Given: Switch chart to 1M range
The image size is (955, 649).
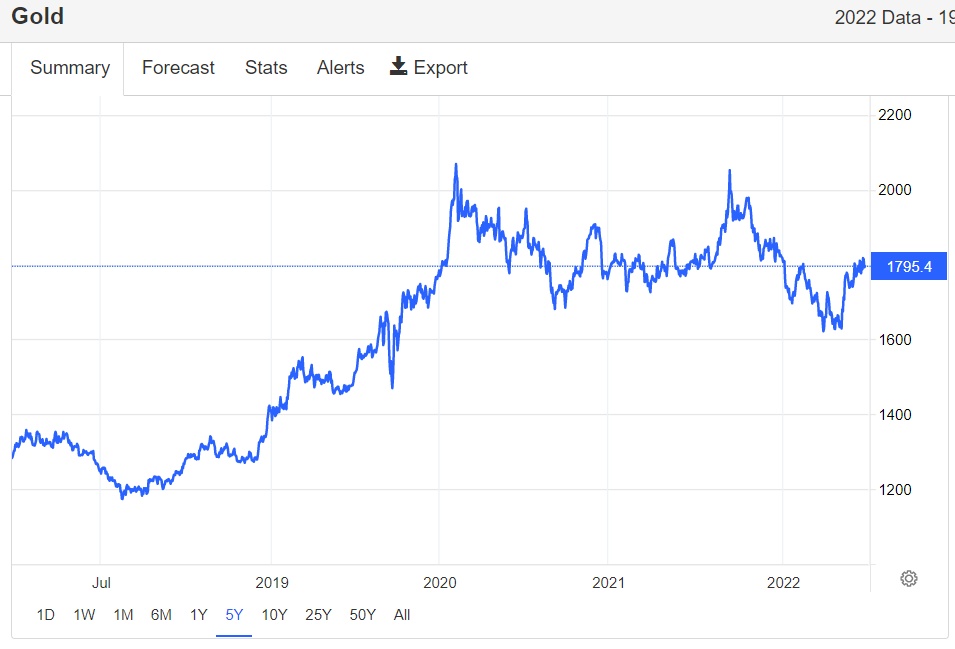Looking at the screenshot, I should pos(123,615).
